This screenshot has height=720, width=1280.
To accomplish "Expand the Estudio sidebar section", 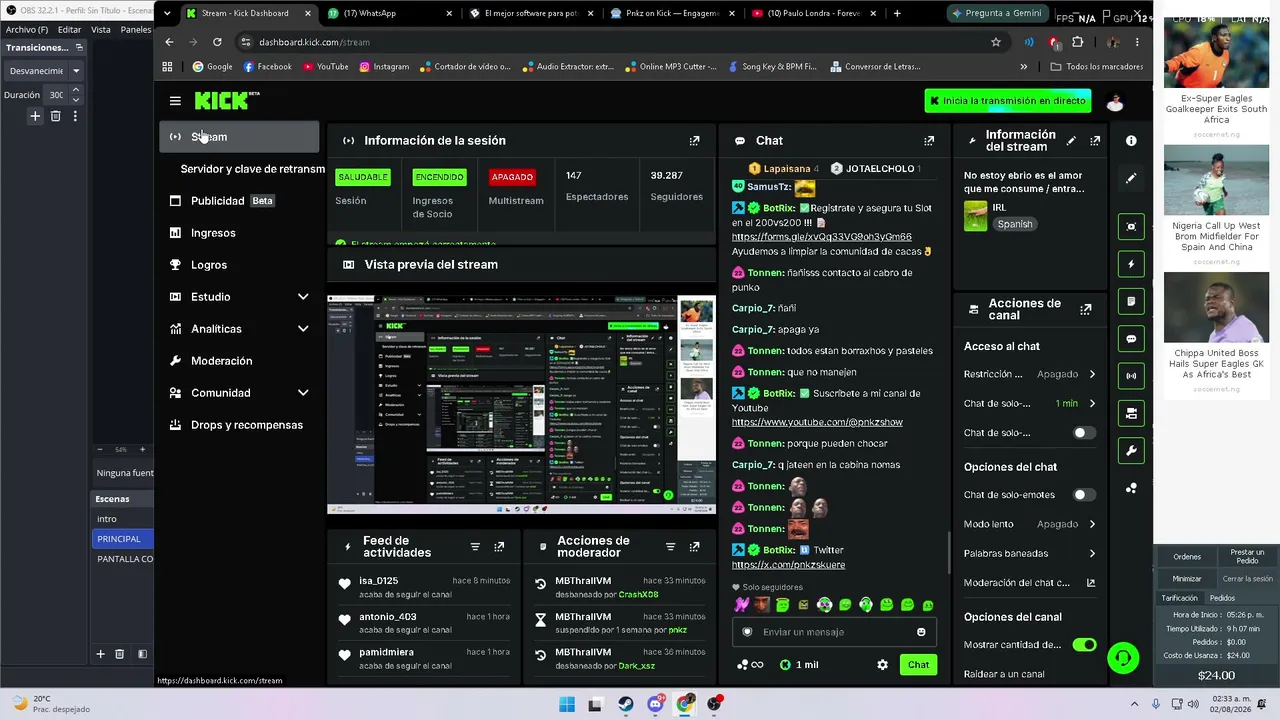I will click(x=303, y=297).
